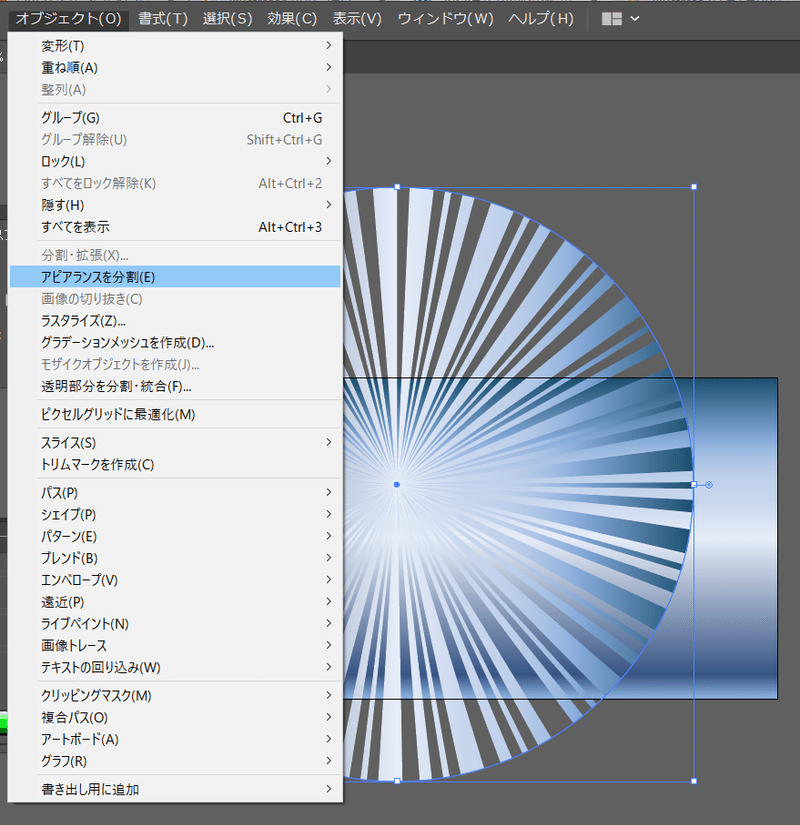Select アピアランスを分割(E)
The width and height of the screenshot is (800, 825).
point(175,277)
